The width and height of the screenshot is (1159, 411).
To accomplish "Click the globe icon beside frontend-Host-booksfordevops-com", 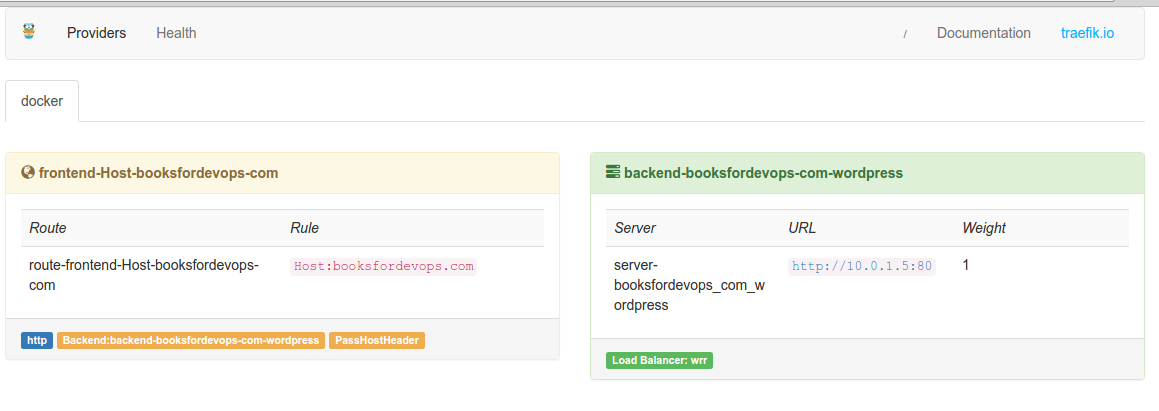I will 28,173.
